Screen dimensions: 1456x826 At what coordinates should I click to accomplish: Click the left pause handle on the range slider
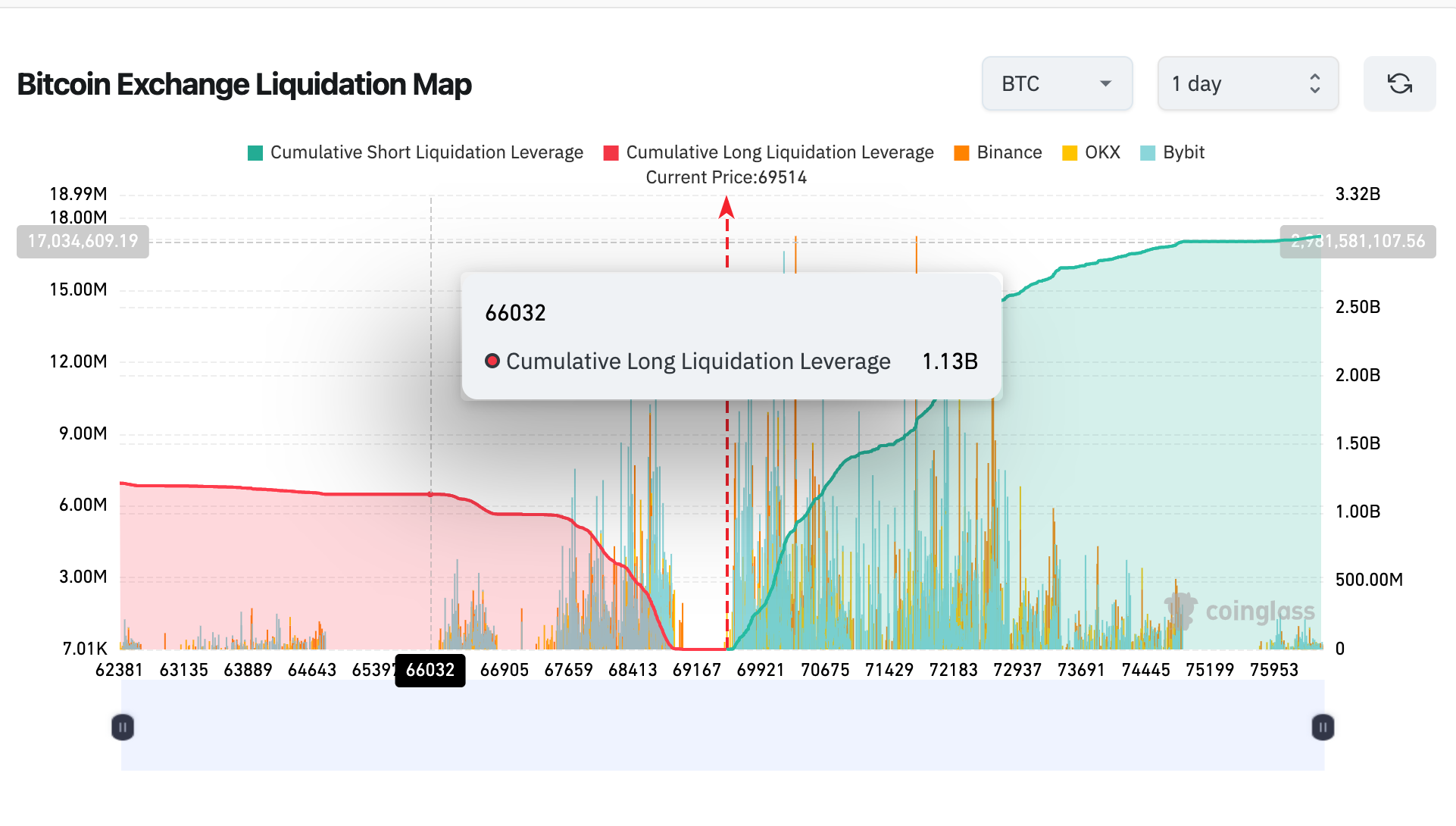122,727
